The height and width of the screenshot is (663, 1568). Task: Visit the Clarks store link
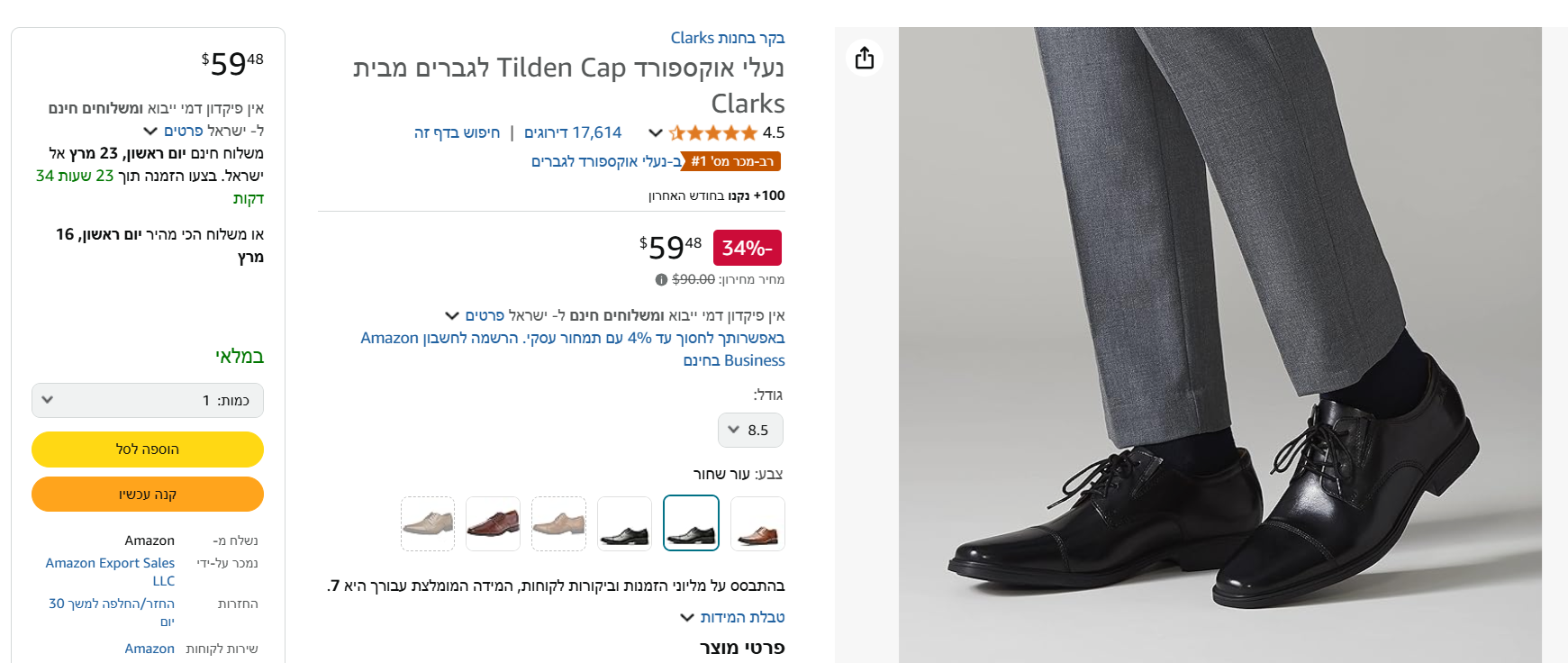tap(727, 38)
